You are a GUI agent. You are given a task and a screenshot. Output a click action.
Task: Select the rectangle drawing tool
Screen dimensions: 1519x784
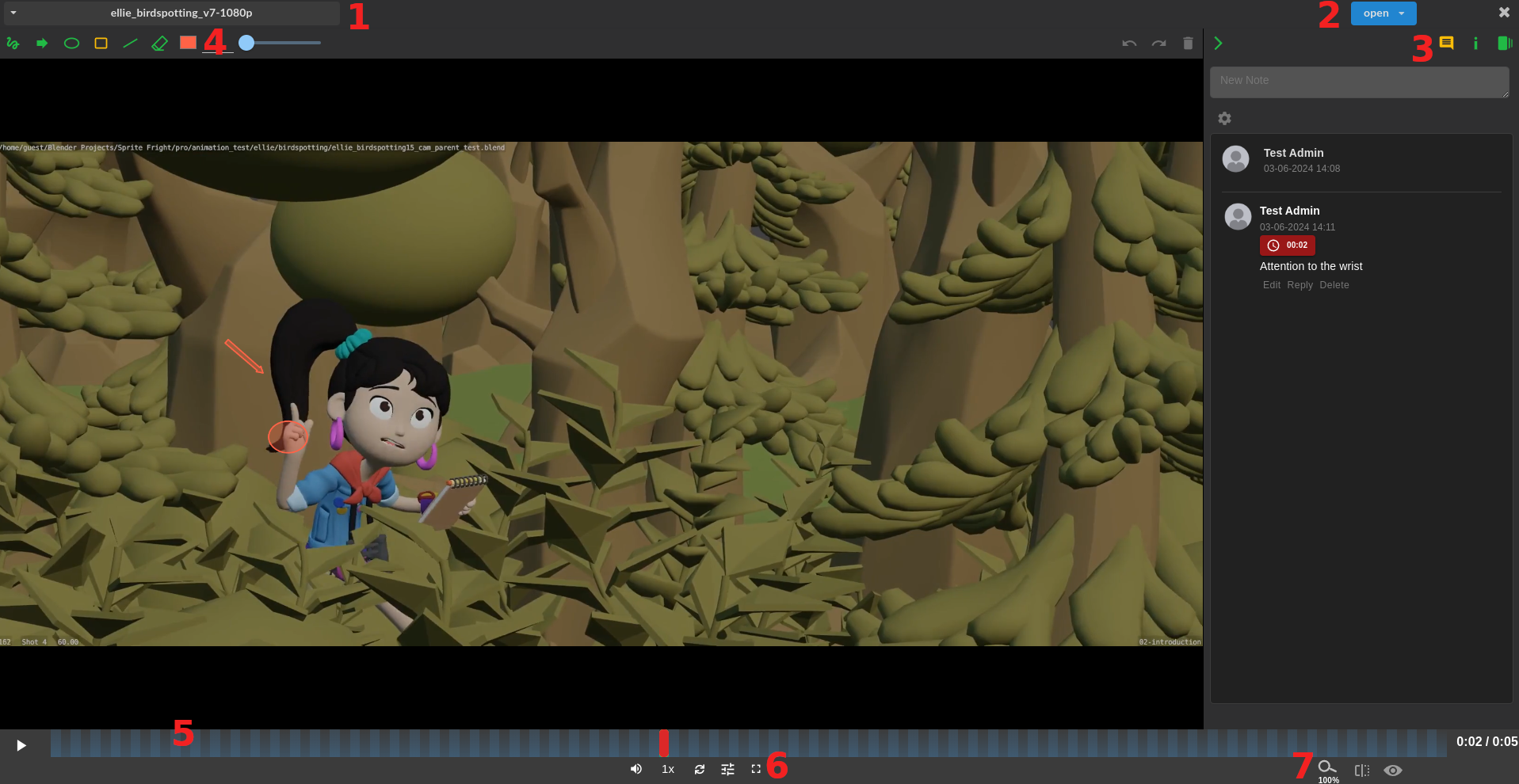(101, 44)
